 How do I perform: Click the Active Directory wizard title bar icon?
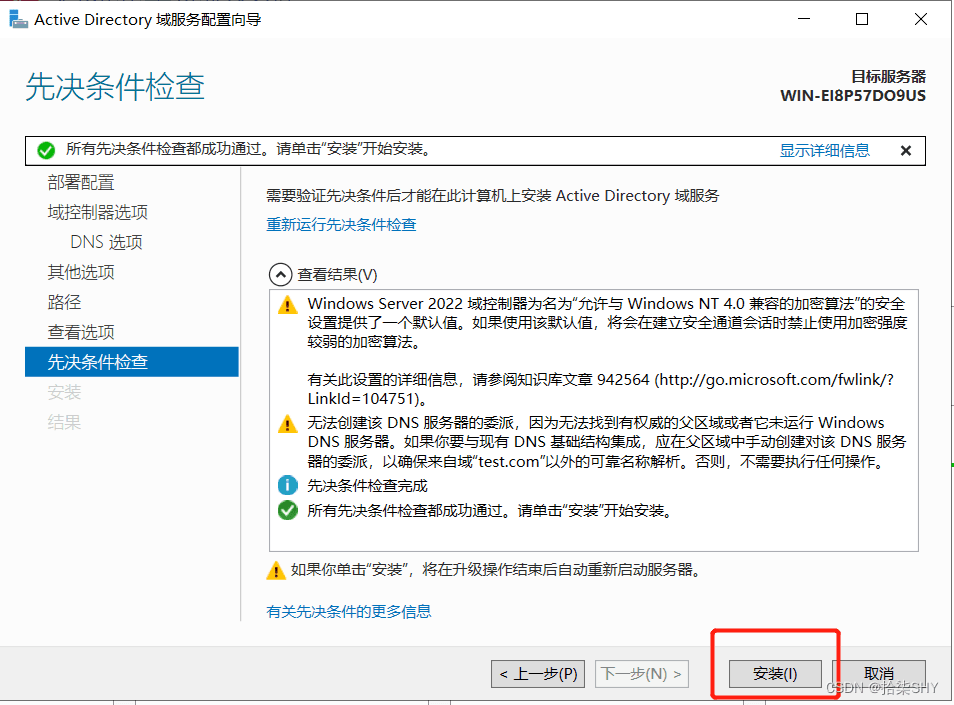18,19
